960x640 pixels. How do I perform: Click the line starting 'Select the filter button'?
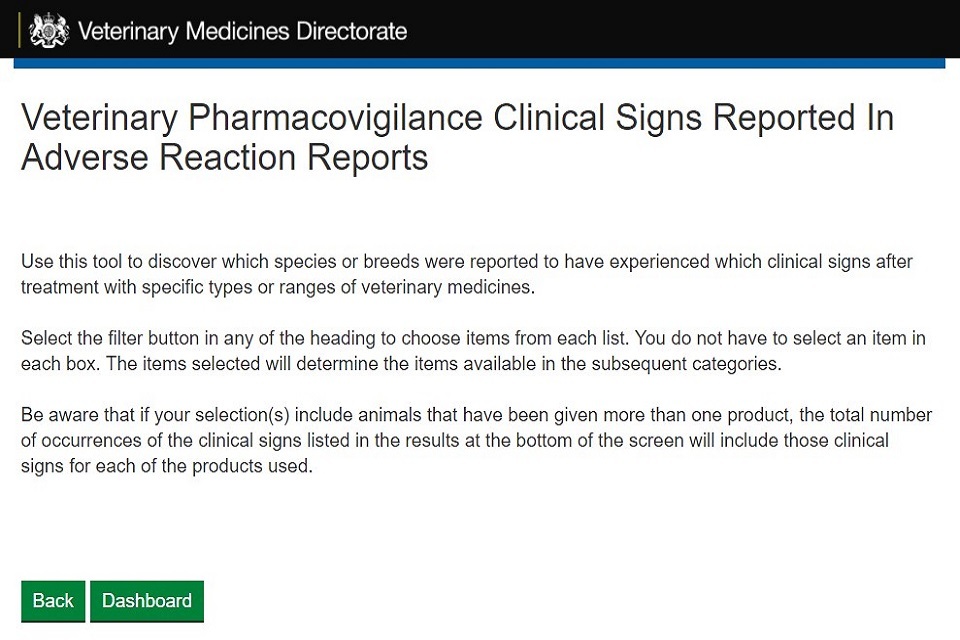[x=472, y=338]
